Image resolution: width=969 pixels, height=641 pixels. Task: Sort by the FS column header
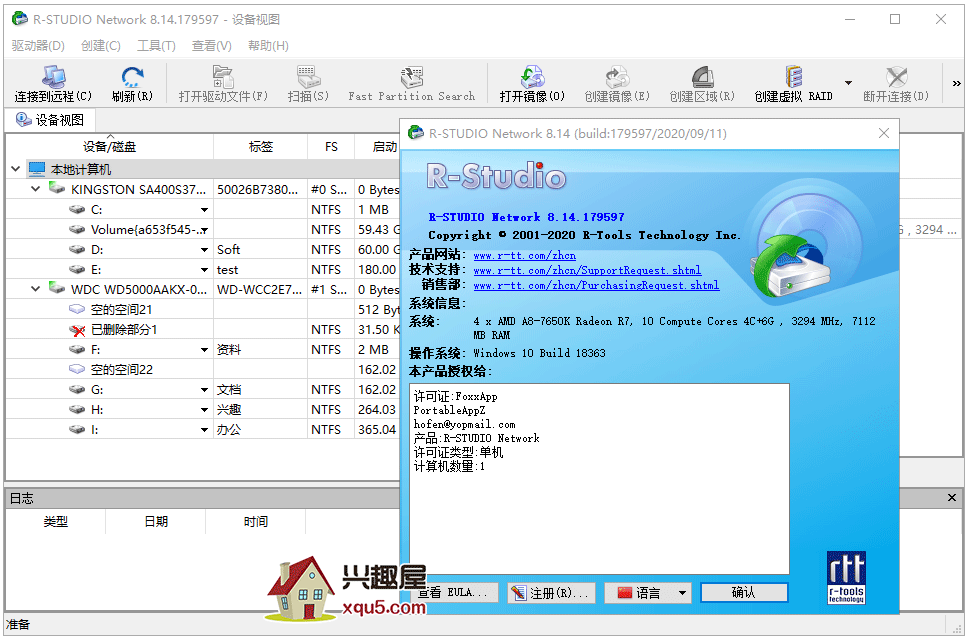[x=331, y=146]
